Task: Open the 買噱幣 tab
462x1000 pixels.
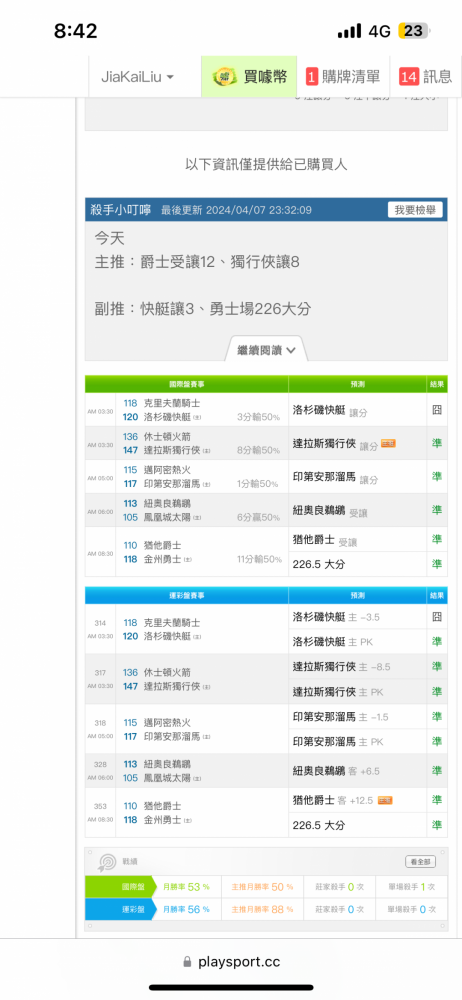Action: point(250,77)
